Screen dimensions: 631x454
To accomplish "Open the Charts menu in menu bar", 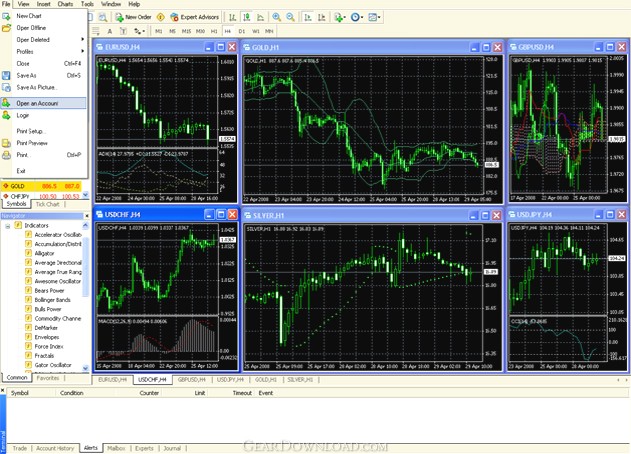I will click(65, 4).
